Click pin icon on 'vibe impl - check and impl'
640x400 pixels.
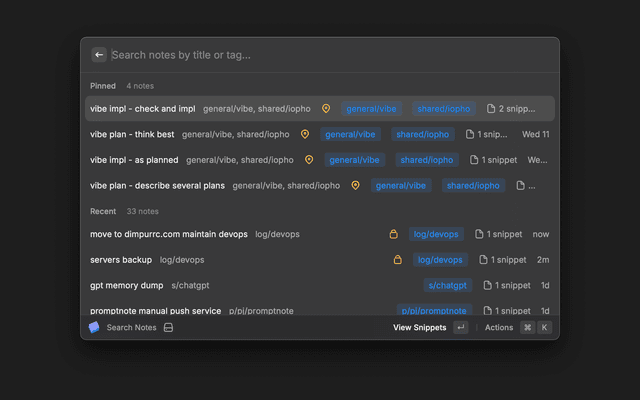pyautogui.click(x=324, y=109)
